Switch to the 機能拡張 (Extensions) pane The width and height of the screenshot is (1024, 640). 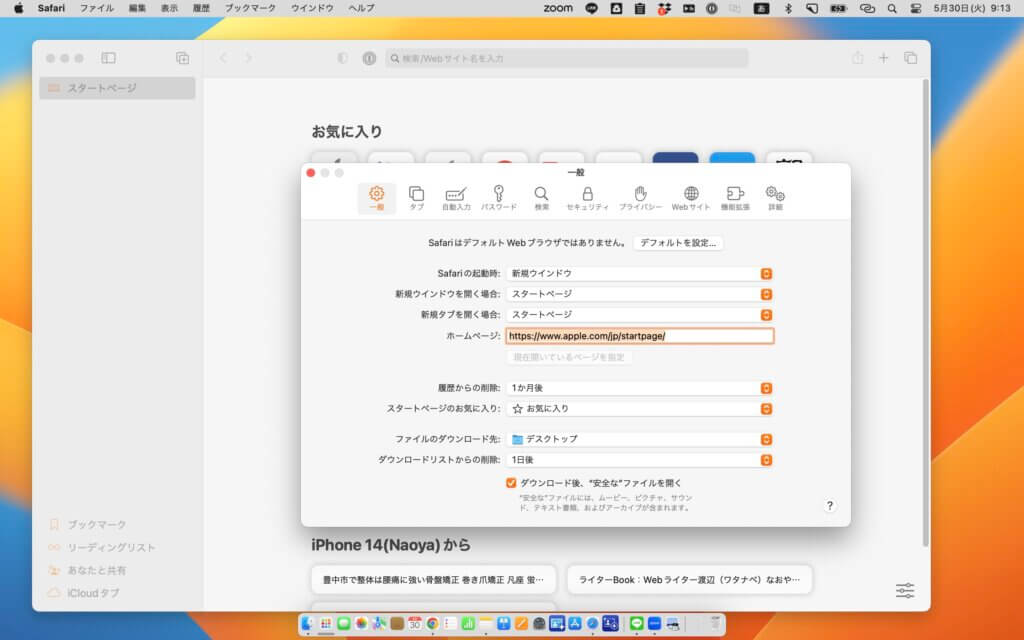pos(735,198)
